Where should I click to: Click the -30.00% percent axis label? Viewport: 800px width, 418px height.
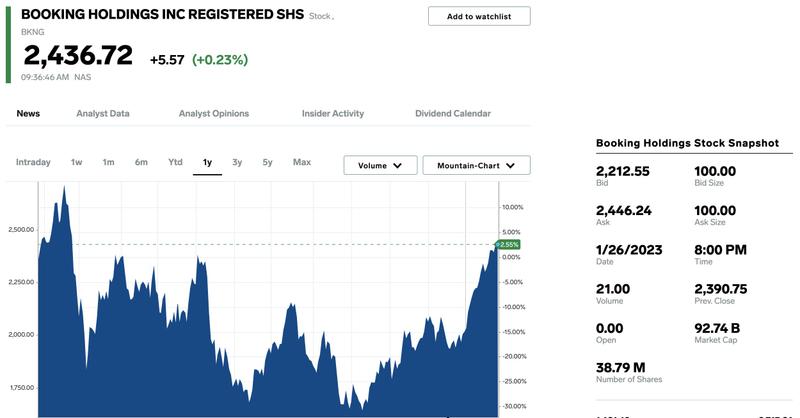(513, 406)
